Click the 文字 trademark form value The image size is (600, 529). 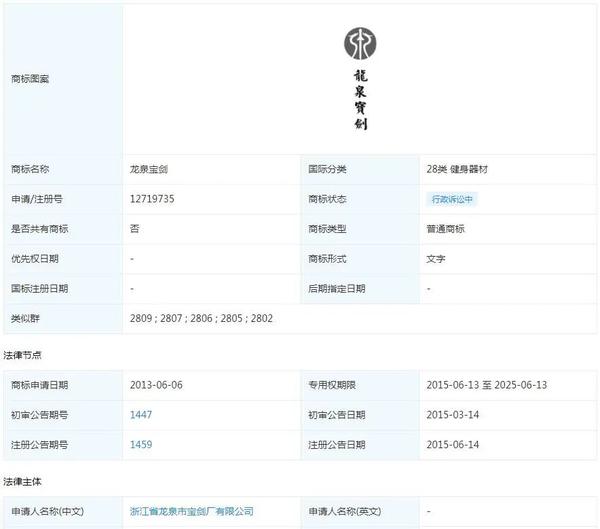point(436,259)
